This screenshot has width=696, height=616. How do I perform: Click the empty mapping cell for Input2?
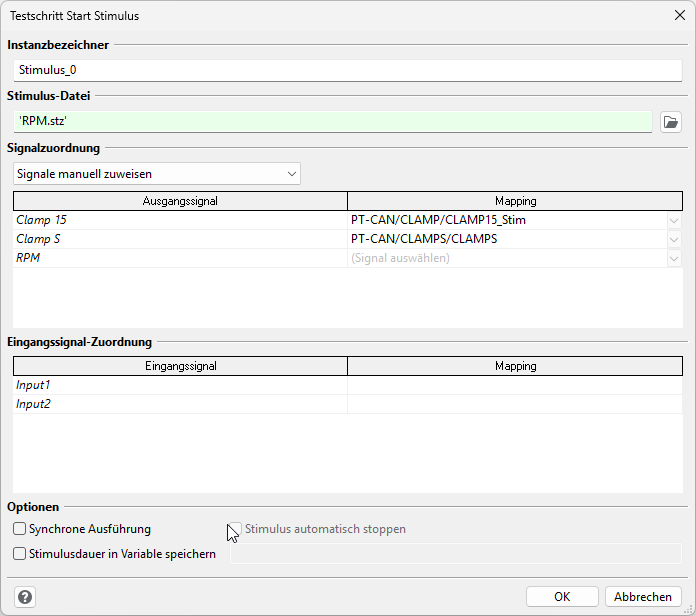(x=515, y=404)
